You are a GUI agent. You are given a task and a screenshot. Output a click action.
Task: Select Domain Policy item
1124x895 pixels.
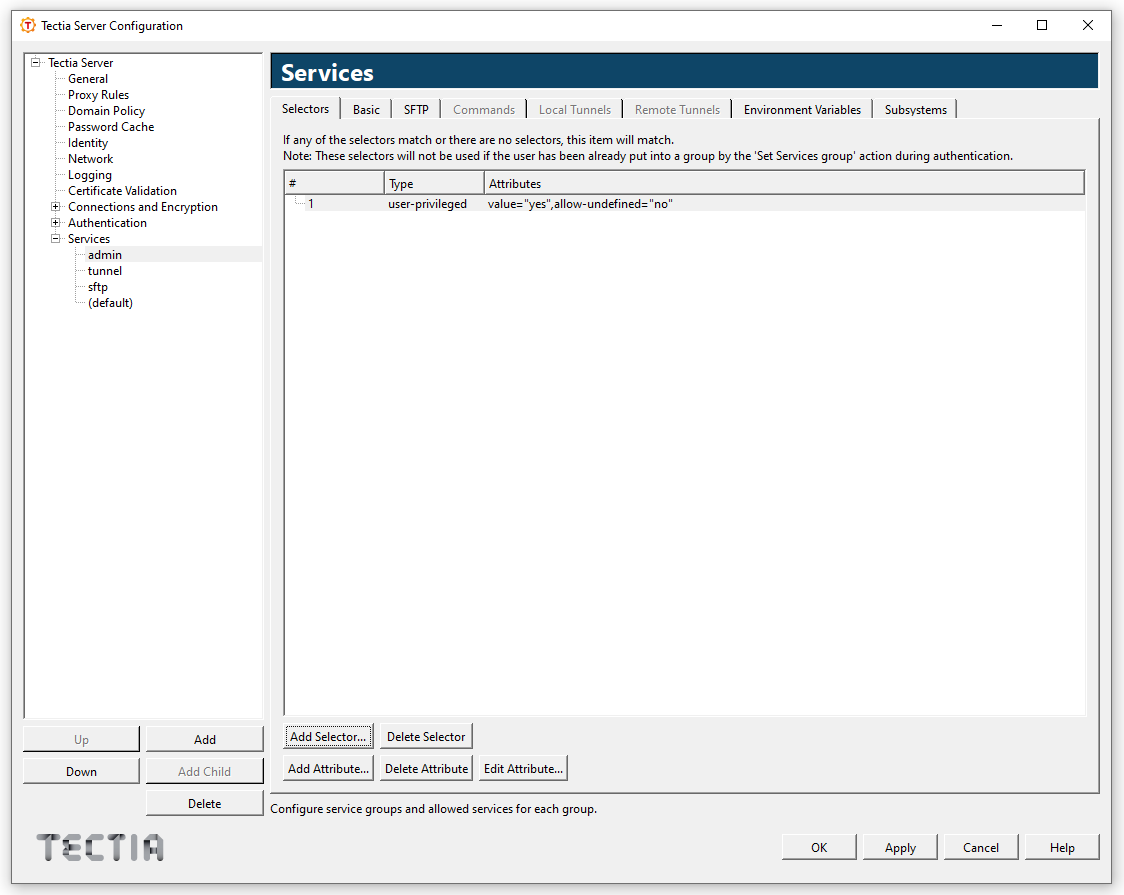(x=106, y=110)
